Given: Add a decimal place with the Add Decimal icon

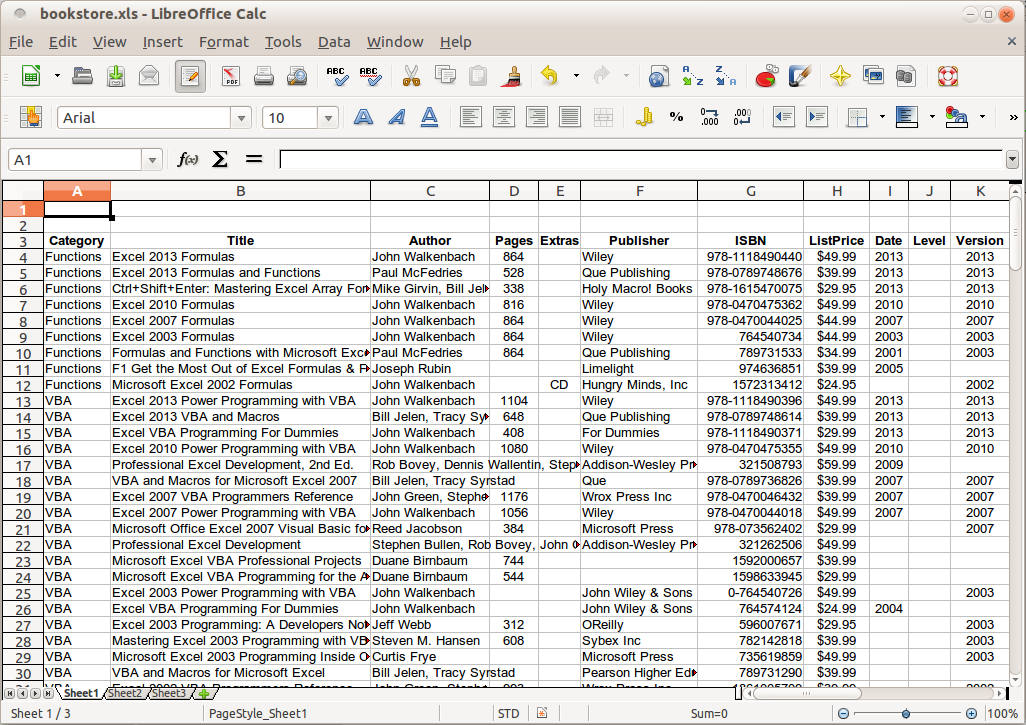Looking at the screenshot, I should [x=709, y=117].
